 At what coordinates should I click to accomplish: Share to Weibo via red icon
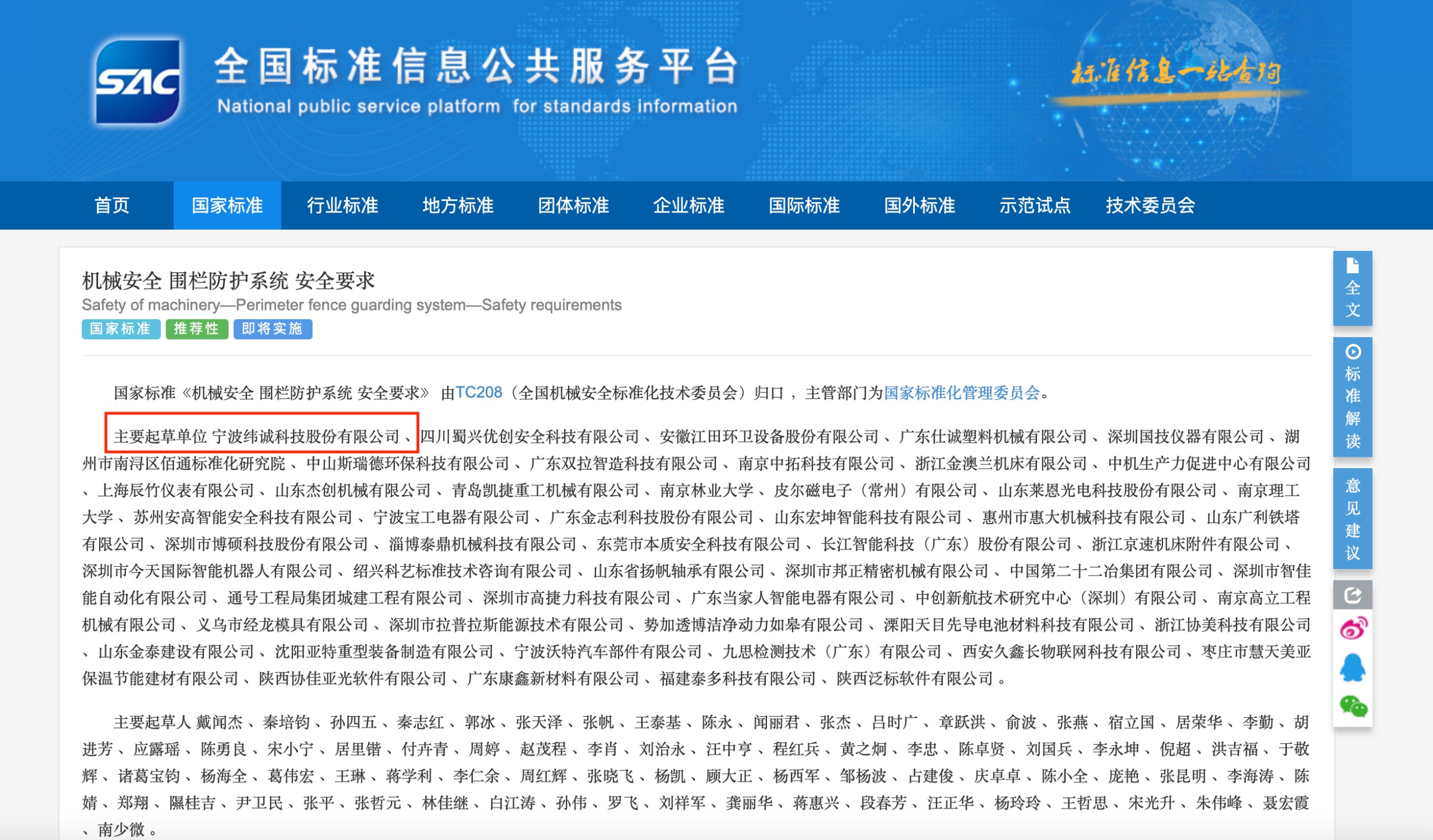tap(1352, 629)
